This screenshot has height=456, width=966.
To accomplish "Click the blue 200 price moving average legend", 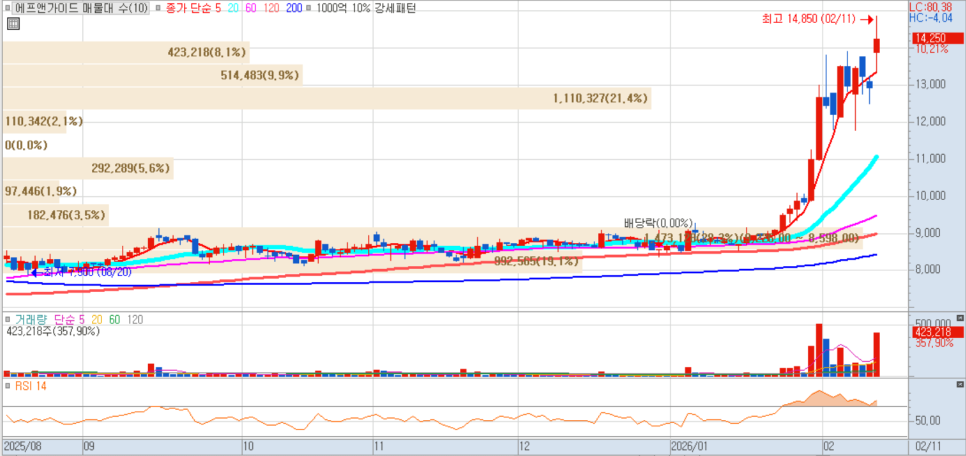I will pyautogui.click(x=294, y=8).
